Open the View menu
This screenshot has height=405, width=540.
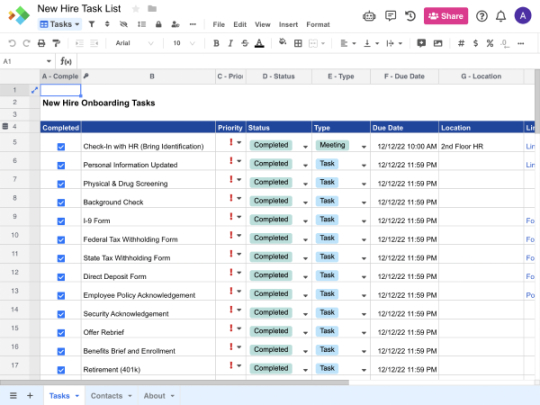[x=262, y=24]
